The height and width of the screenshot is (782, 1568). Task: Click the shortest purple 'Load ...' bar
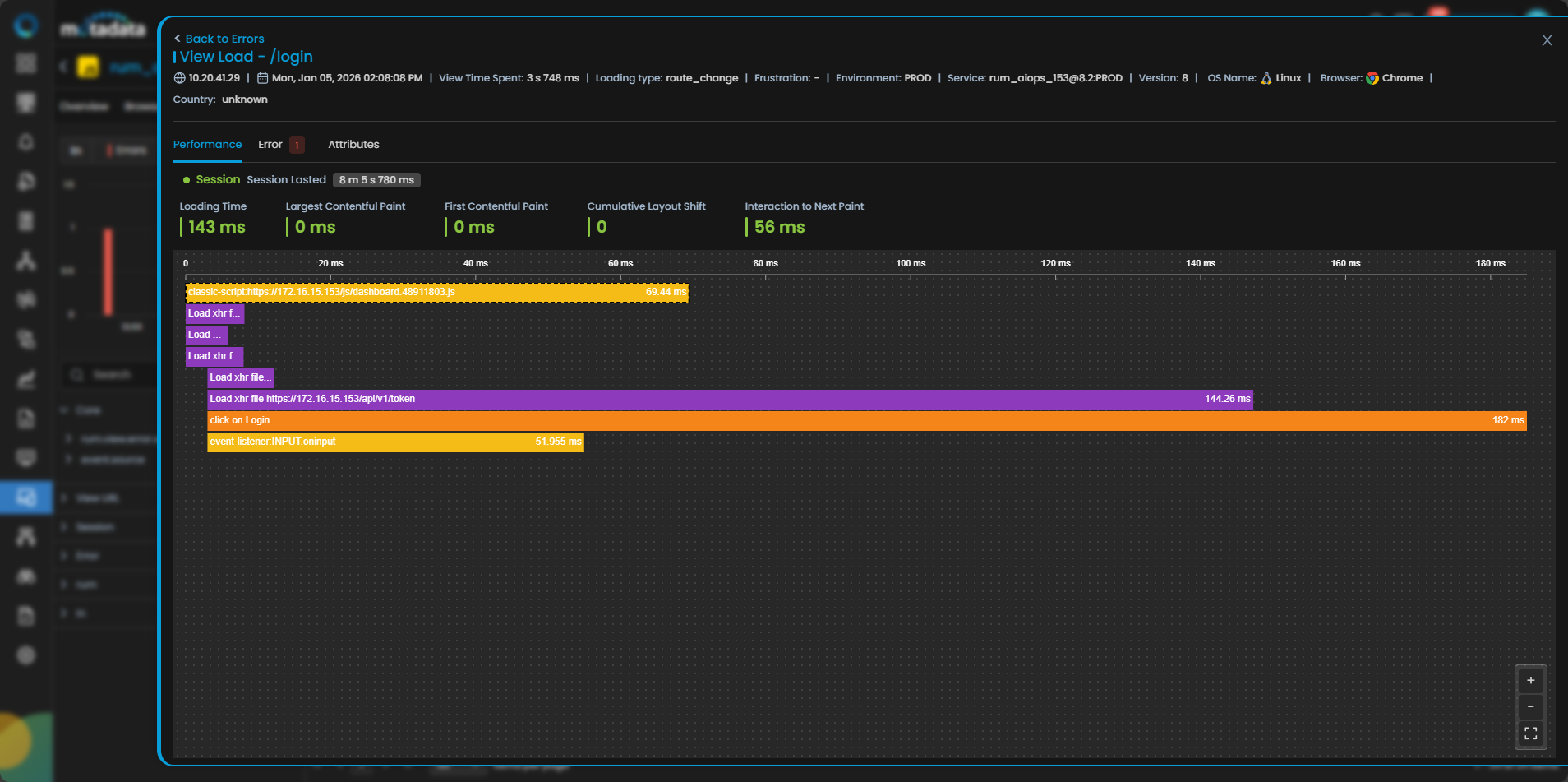pyautogui.click(x=206, y=335)
